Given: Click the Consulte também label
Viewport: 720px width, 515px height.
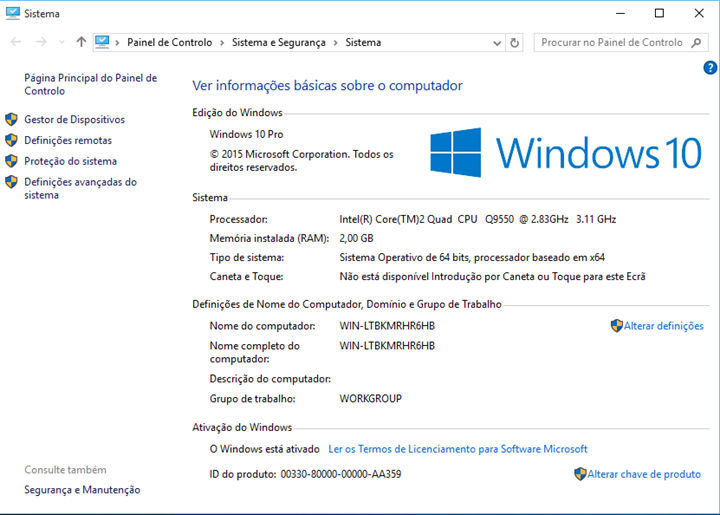Looking at the screenshot, I should [x=65, y=470].
